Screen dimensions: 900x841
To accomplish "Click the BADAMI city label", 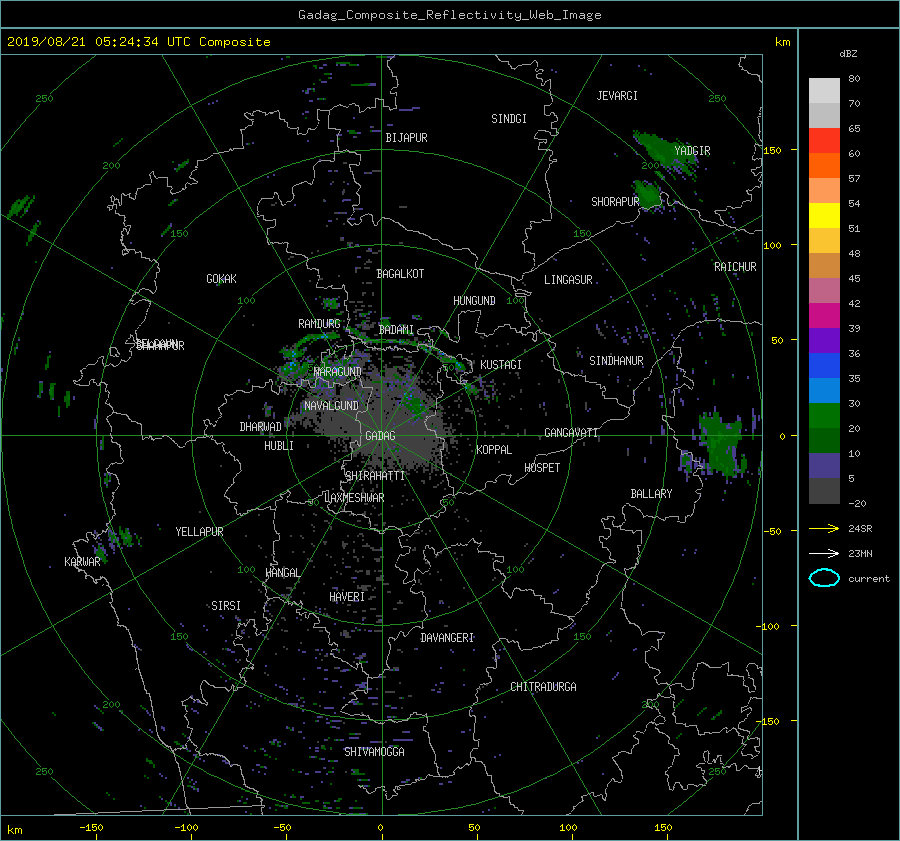I will tap(396, 330).
